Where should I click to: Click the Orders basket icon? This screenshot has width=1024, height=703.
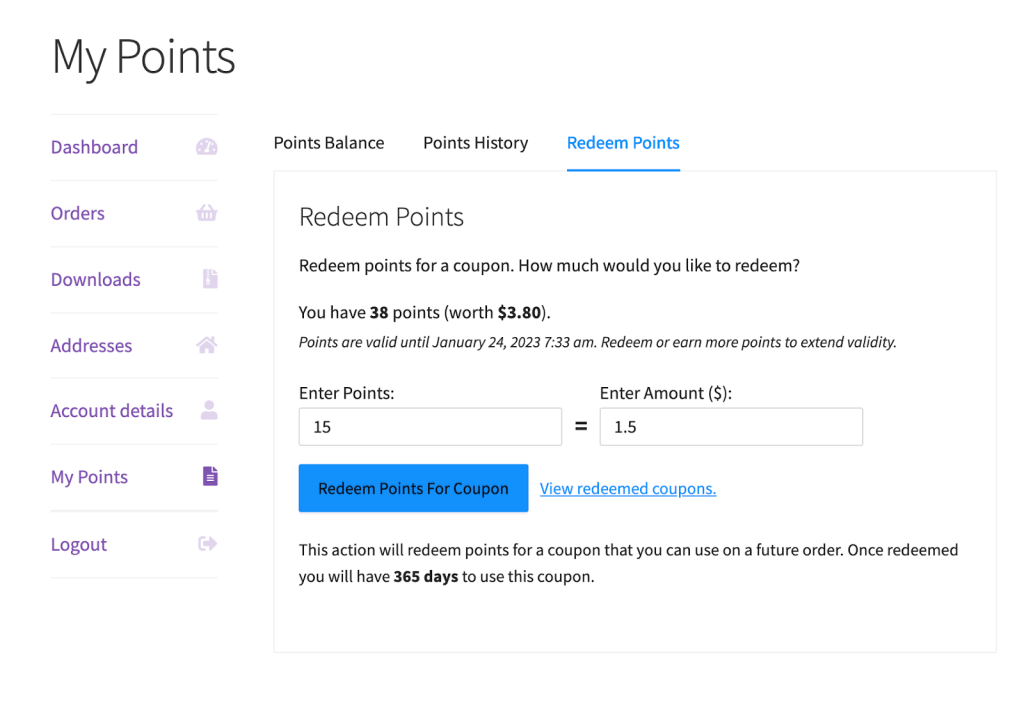[x=207, y=213]
